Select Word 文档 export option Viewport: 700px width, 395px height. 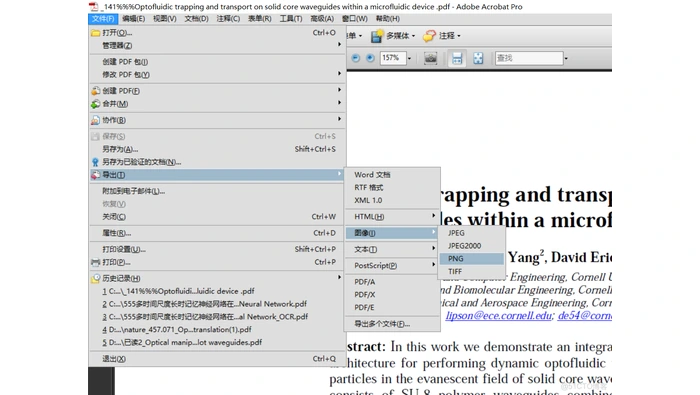(x=392, y=175)
